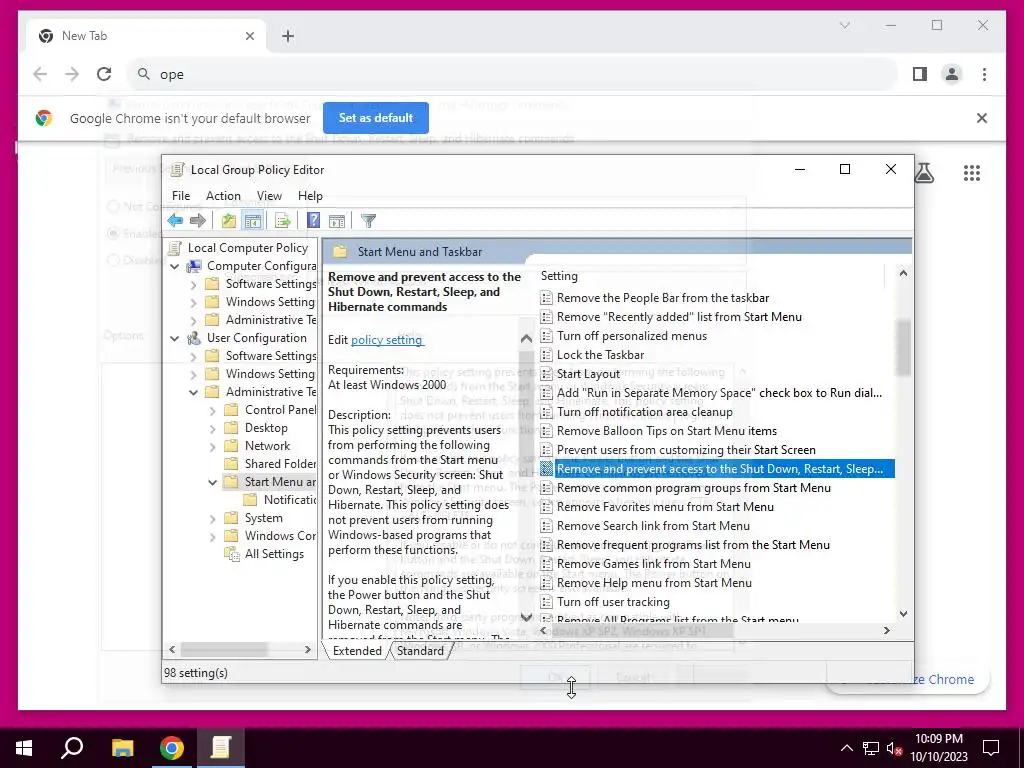The width and height of the screenshot is (1024, 768).
Task: Click the Filter funnel icon
Action: (x=368, y=221)
